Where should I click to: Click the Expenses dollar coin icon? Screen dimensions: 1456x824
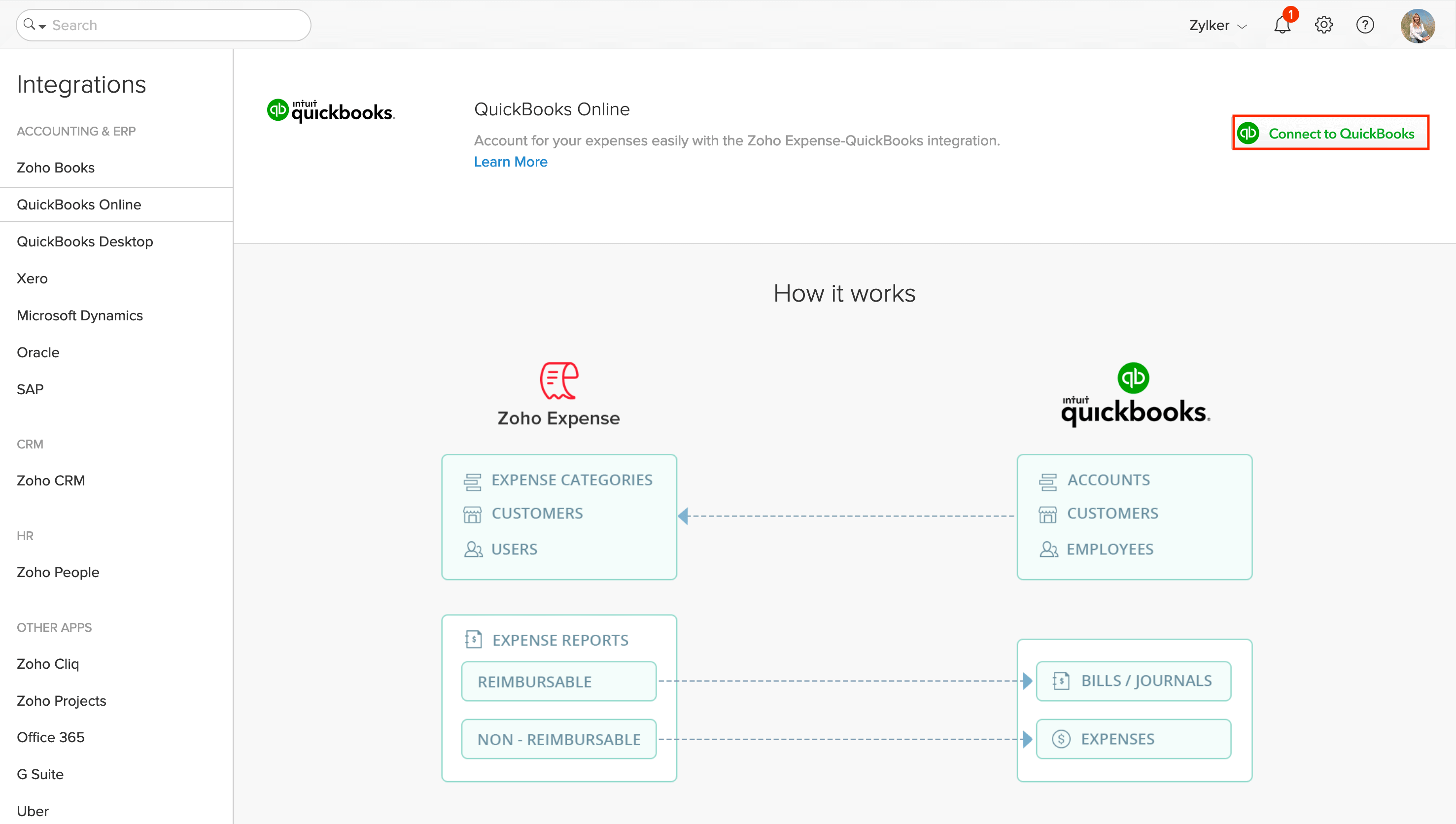(1061, 739)
